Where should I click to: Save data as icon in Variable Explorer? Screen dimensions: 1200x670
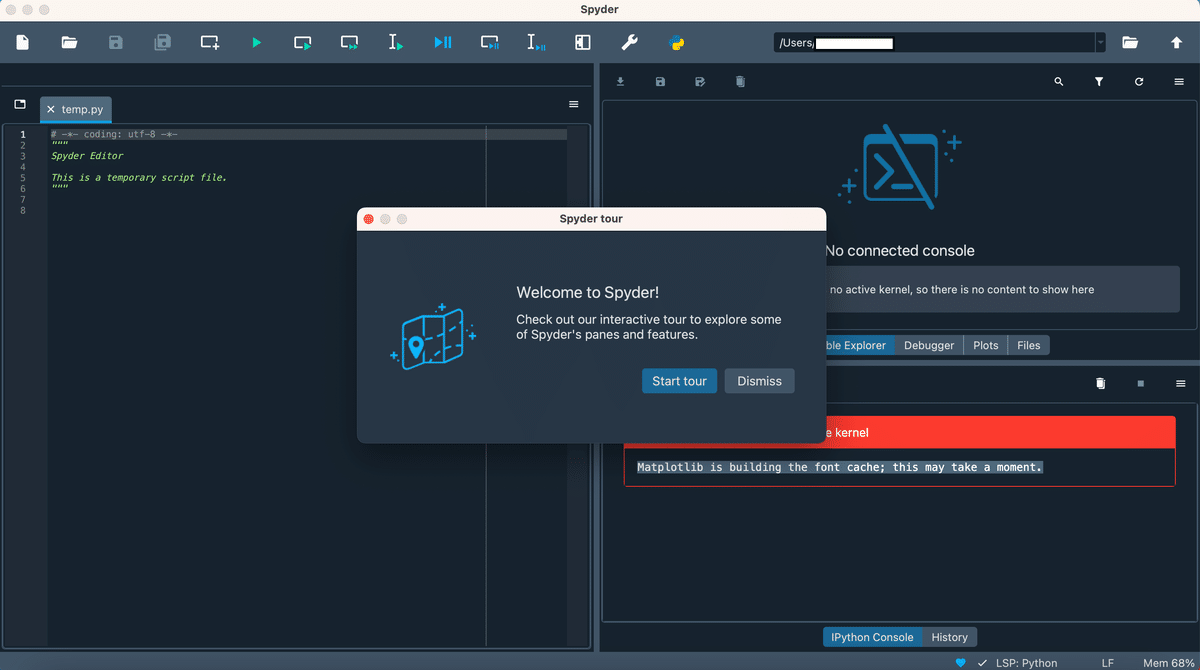[x=700, y=82]
